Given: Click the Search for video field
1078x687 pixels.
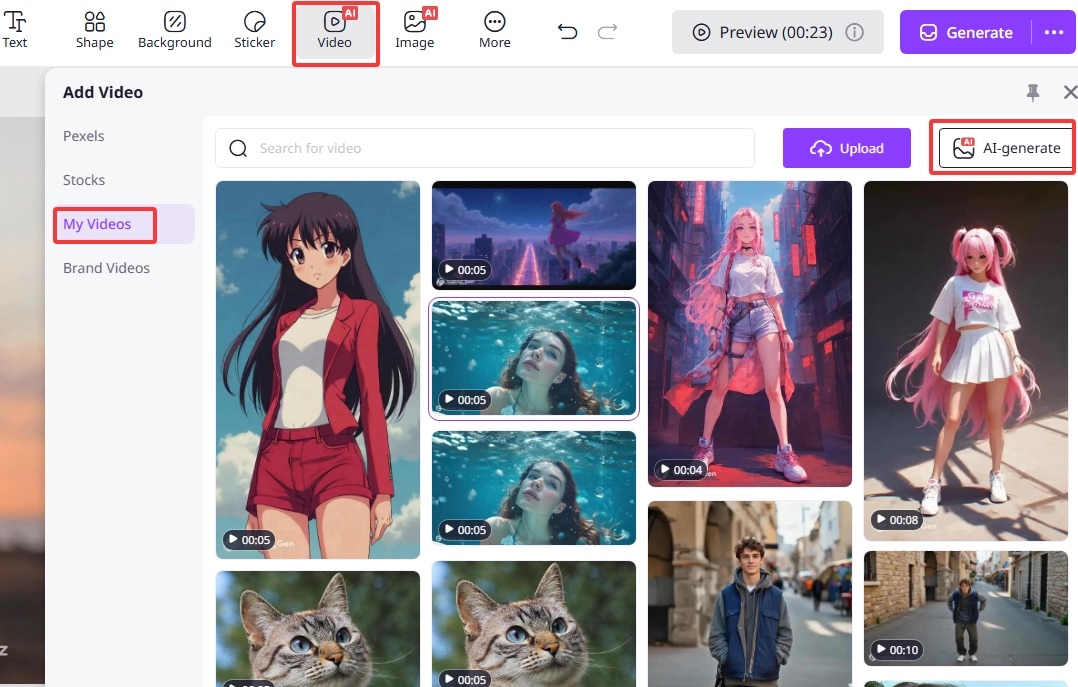Looking at the screenshot, I should [x=484, y=147].
